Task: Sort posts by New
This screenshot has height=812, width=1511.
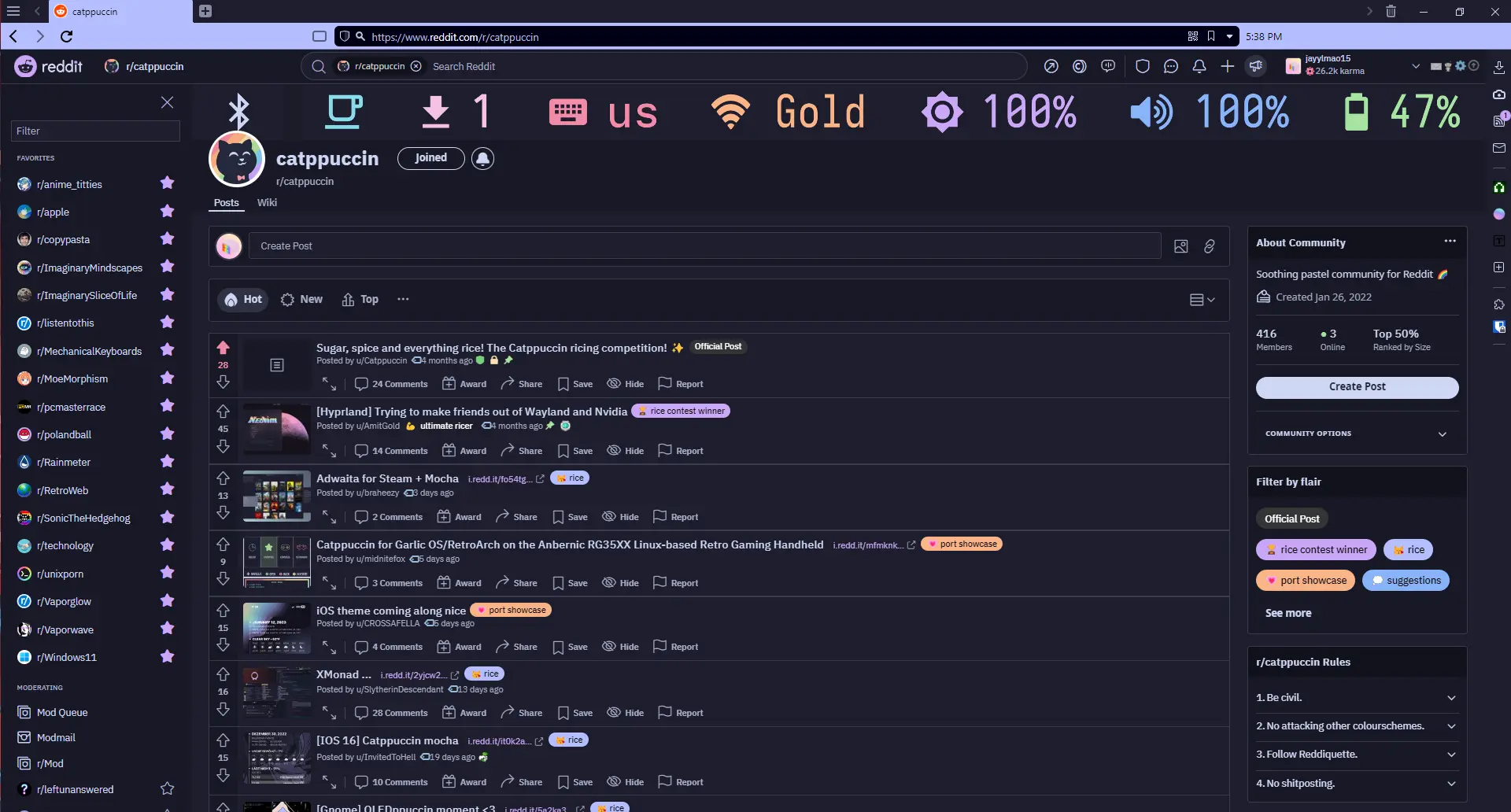Action: pyautogui.click(x=302, y=300)
